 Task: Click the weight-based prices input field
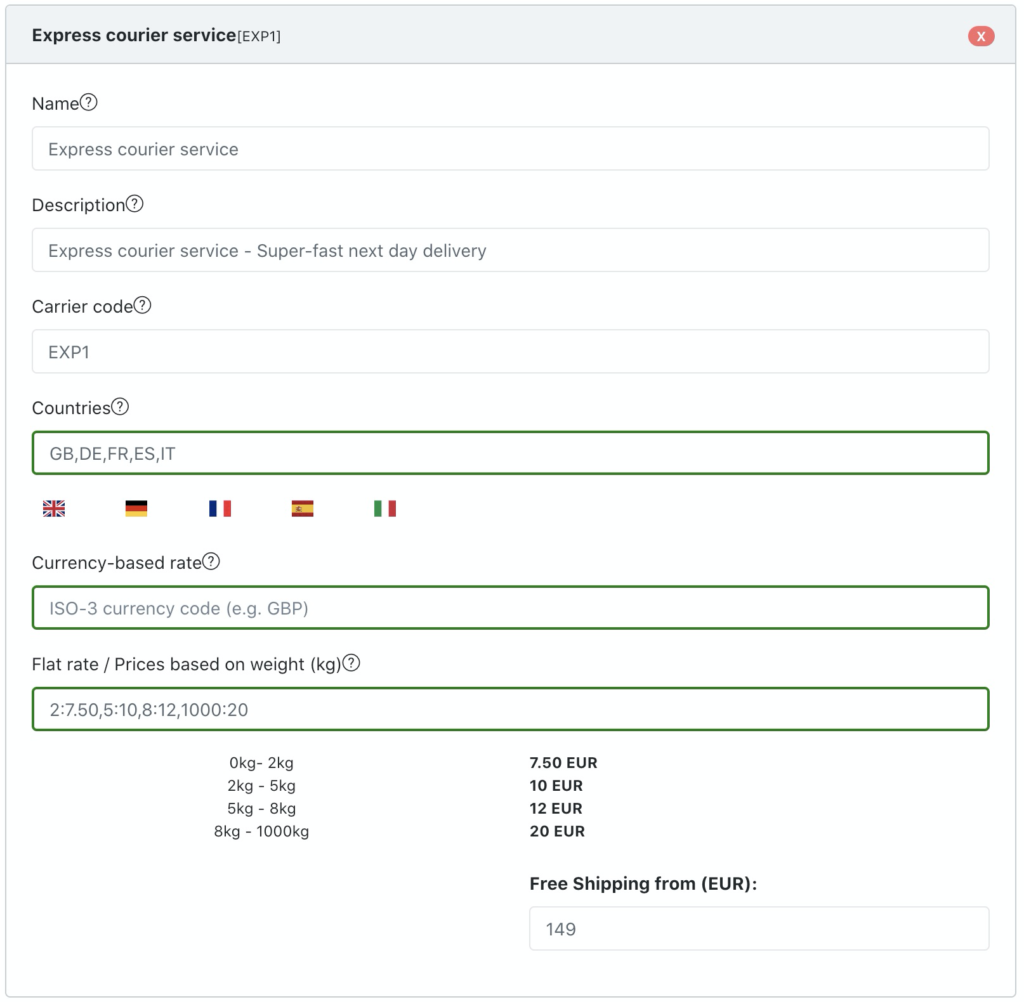click(510, 710)
